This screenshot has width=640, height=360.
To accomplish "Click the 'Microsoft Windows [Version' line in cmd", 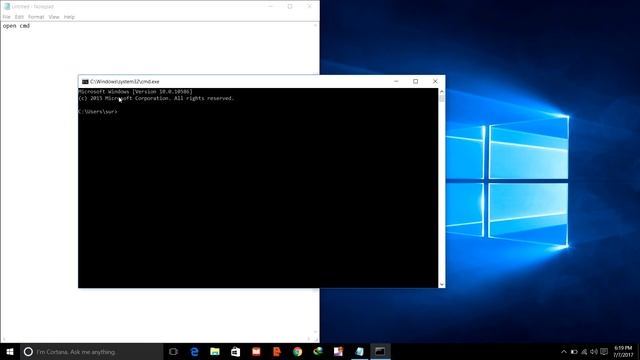I will click(136, 92).
